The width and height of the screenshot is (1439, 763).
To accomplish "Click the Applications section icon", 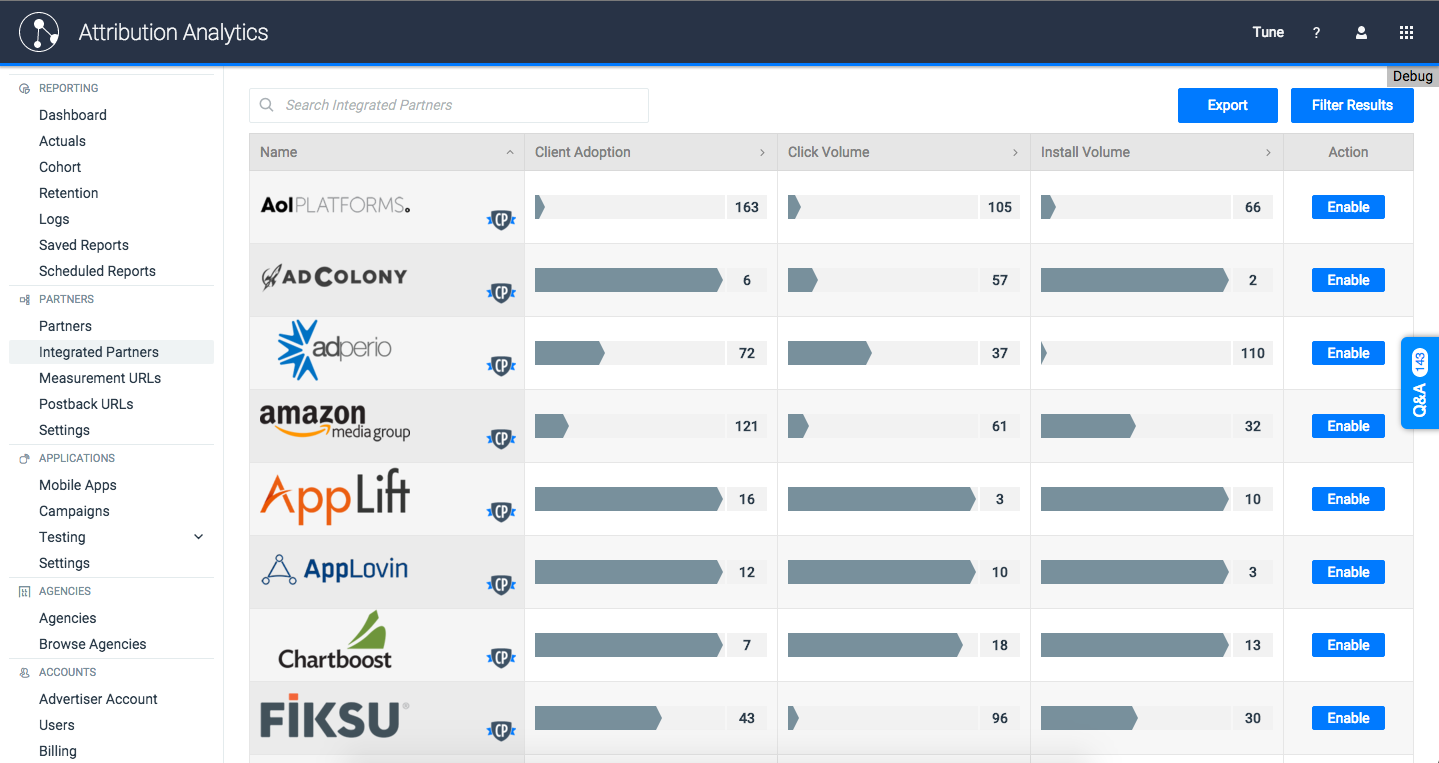I will coord(25,458).
